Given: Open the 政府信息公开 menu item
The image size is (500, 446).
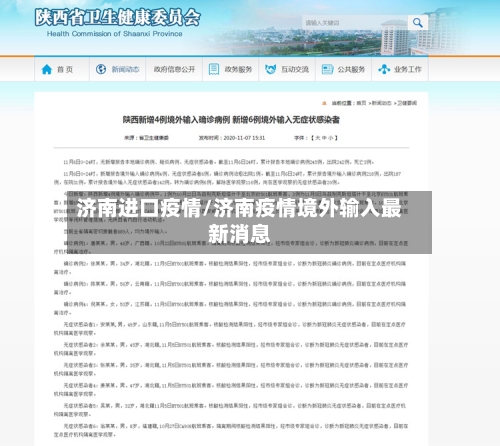Looking at the screenshot, I should click(174, 69).
